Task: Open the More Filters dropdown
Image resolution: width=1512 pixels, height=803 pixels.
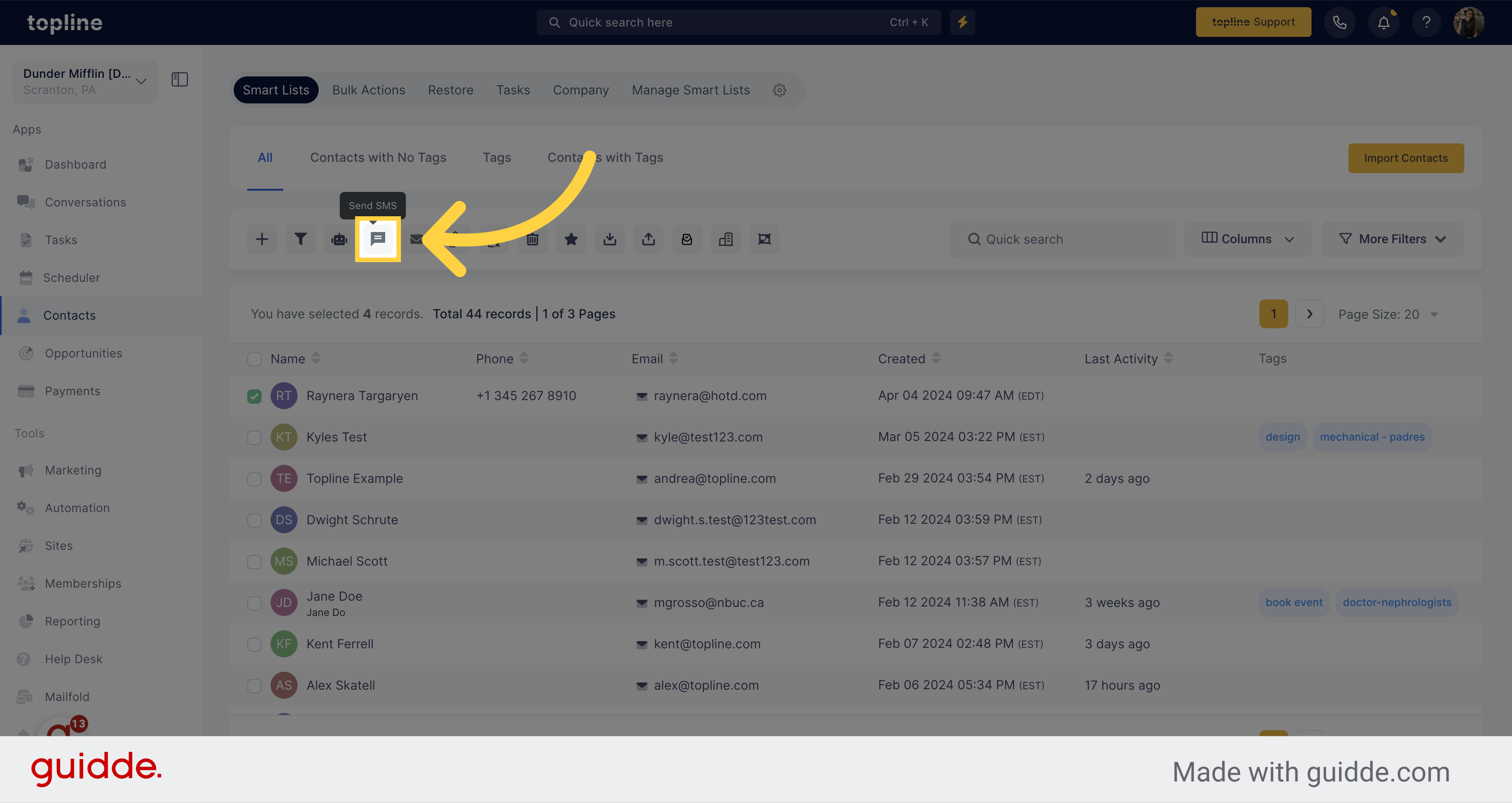Action: (1391, 238)
